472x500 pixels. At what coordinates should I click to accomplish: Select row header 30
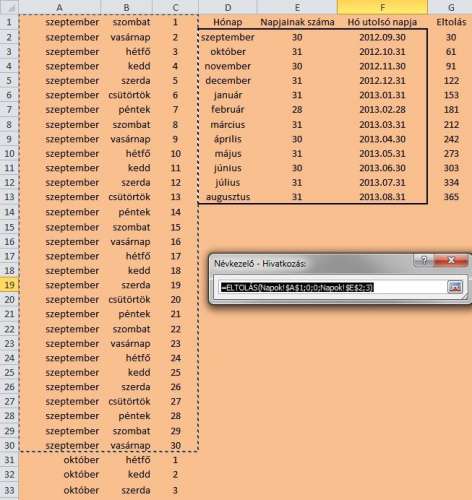9,445
